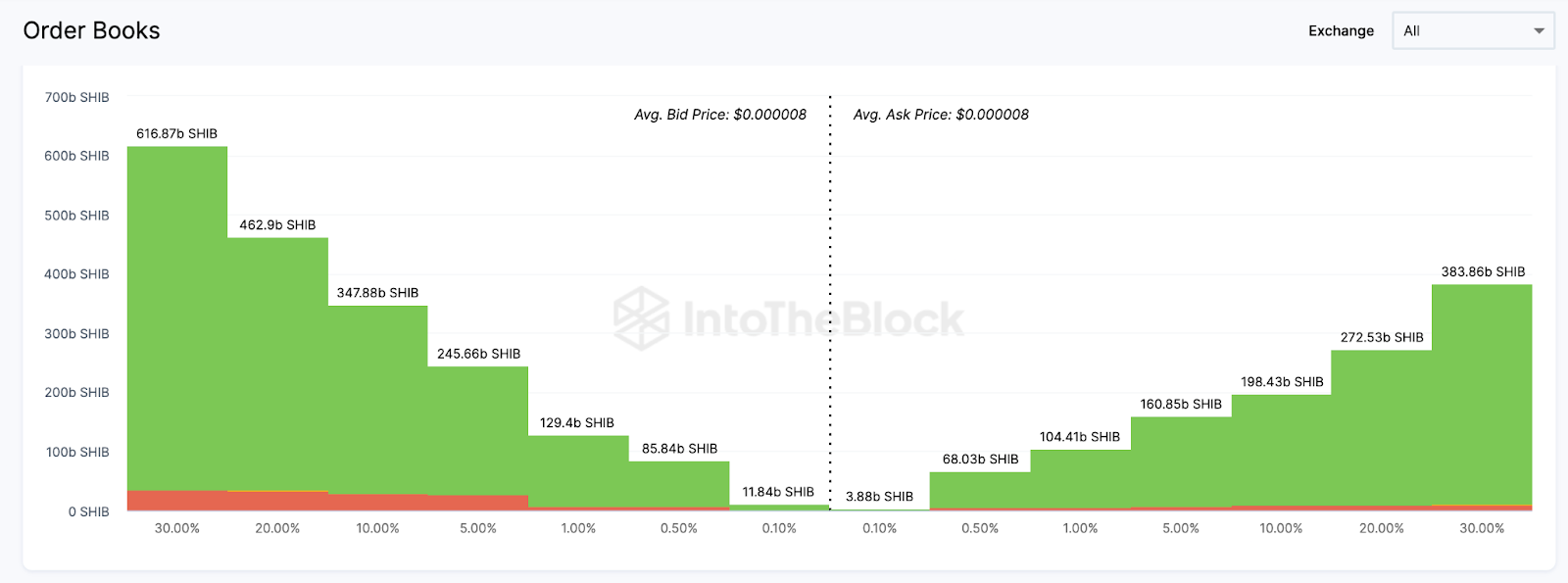Image resolution: width=1568 pixels, height=583 pixels.
Task: Click the IntoTheBlock cube logo watermark
Action: [x=641, y=318]
